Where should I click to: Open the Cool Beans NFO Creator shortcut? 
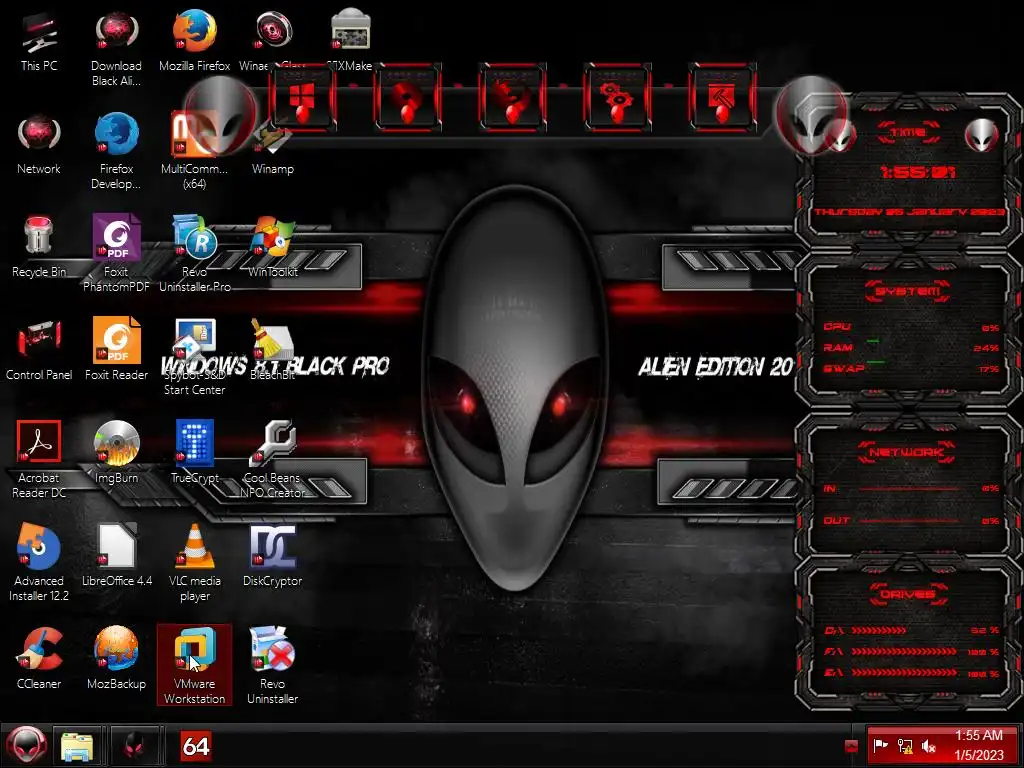coord(272,459)
